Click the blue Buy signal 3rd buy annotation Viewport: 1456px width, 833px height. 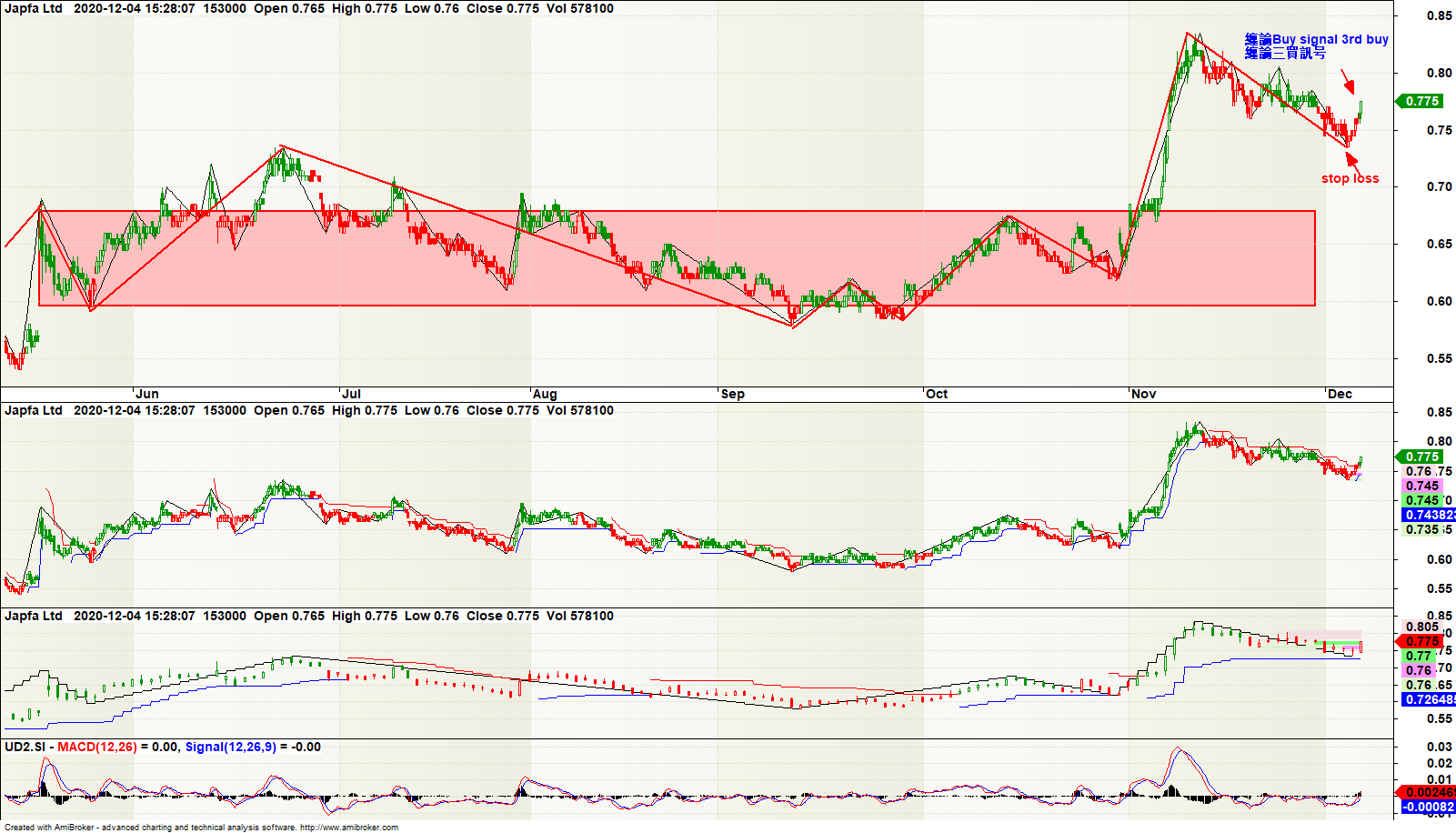coord(1330,39)
